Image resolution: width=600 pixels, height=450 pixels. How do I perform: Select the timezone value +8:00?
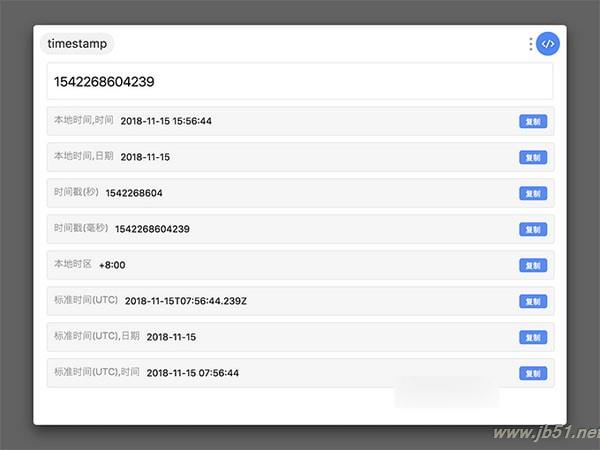(112, 265)
